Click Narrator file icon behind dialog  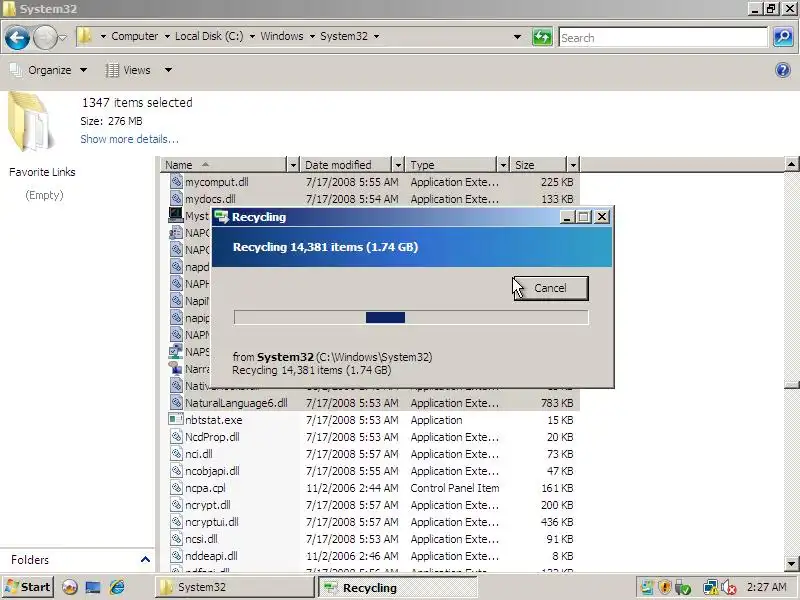click(x=176, y=368)
